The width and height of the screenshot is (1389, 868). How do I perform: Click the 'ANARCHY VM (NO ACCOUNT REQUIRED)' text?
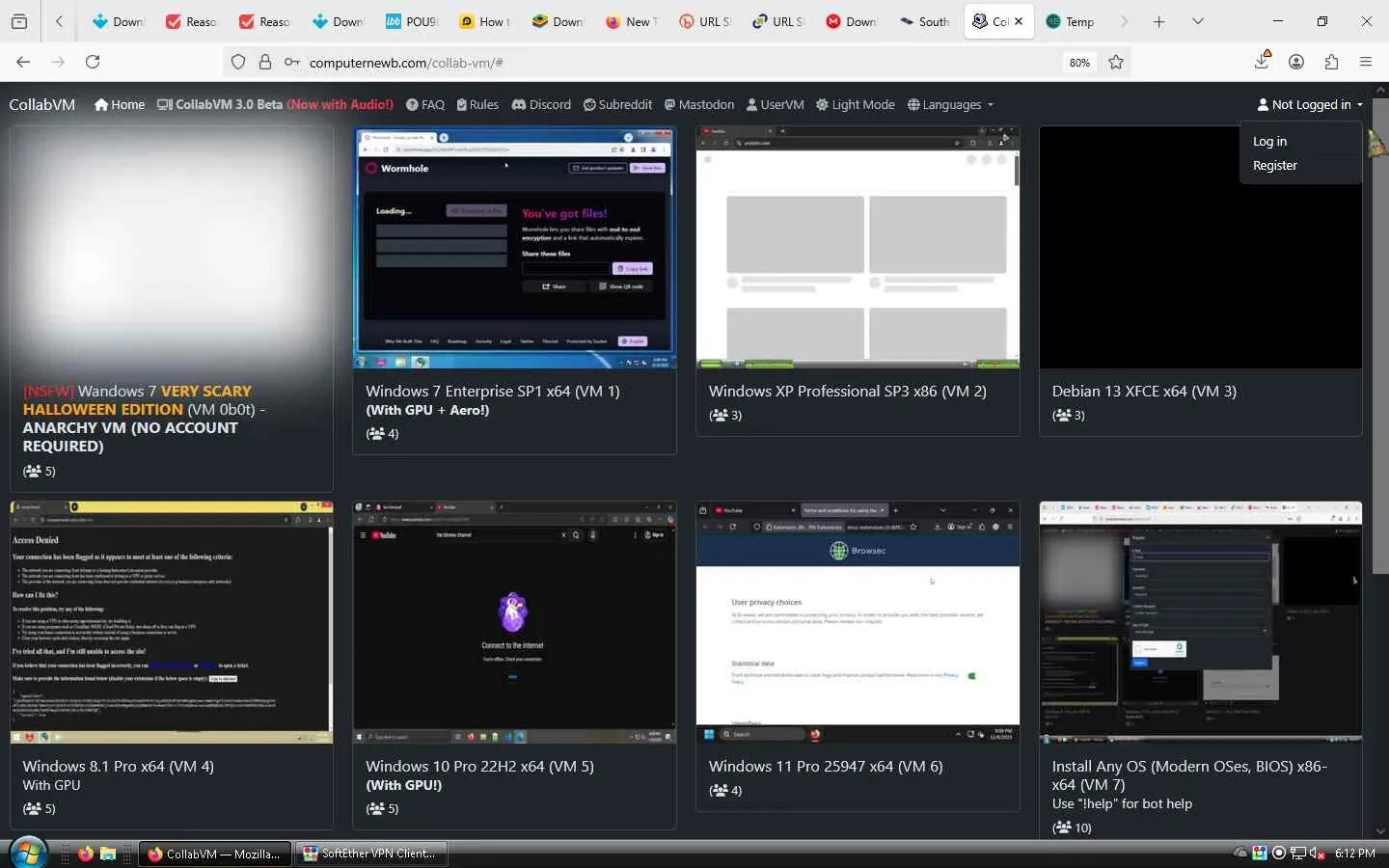pos(130,437)
